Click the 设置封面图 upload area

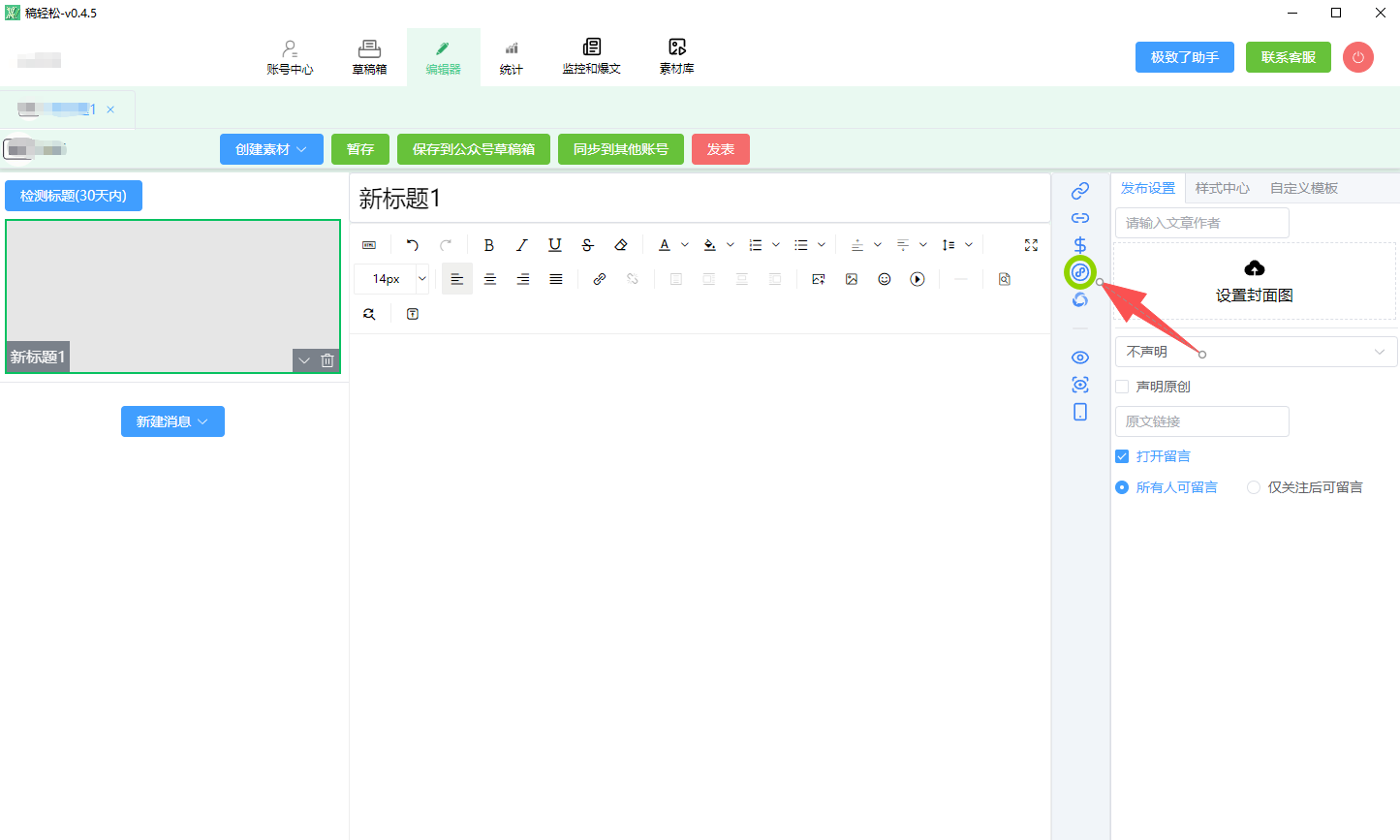pyautogui.click(x=1255, y=281)
